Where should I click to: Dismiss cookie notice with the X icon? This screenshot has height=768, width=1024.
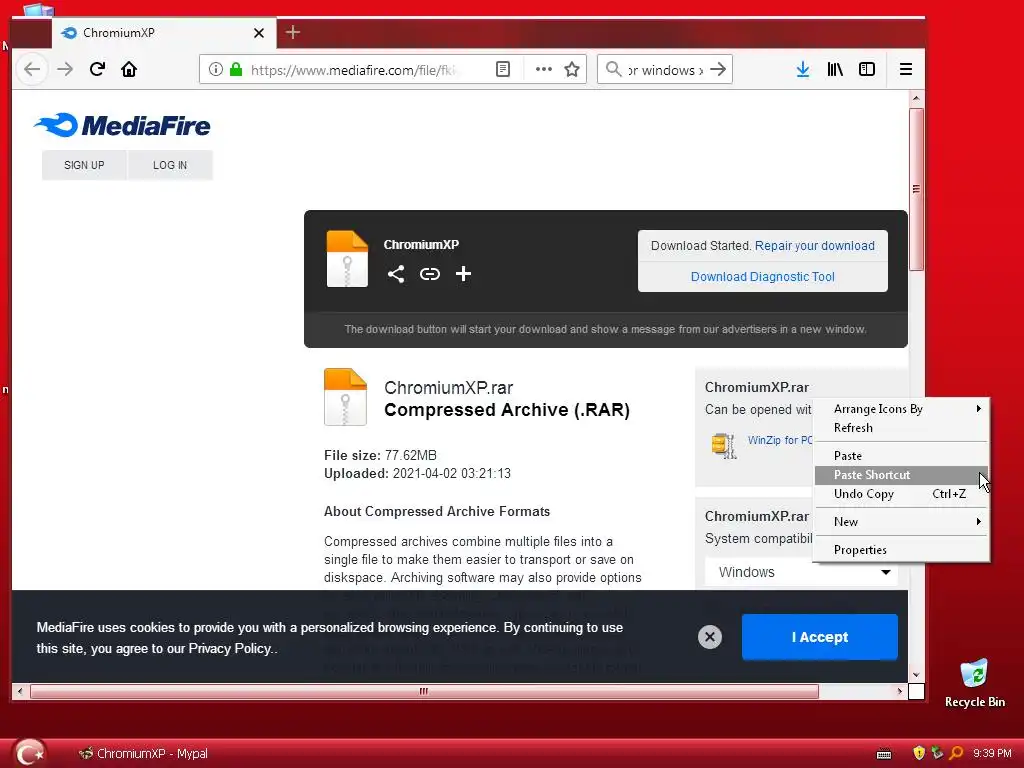710,637
